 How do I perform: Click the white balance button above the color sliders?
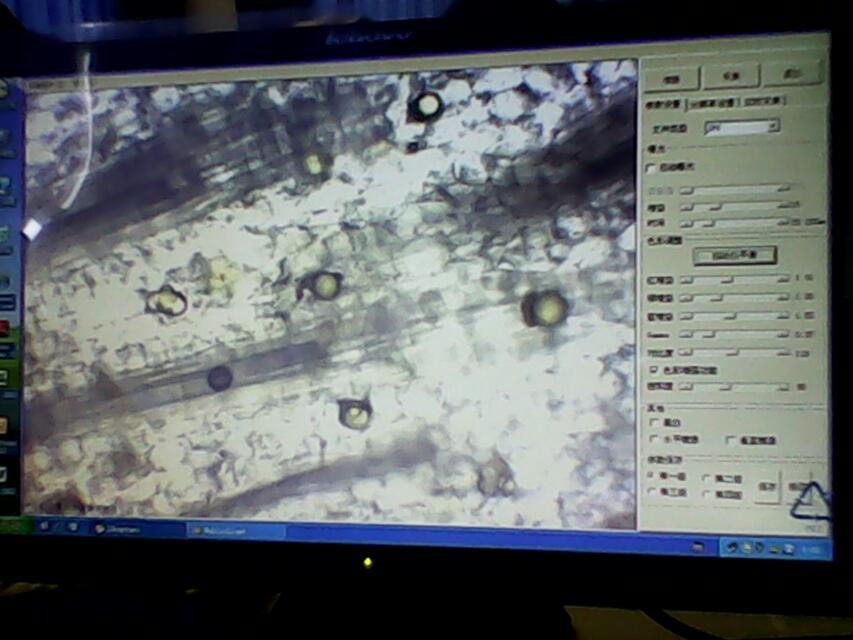(734, 255)
